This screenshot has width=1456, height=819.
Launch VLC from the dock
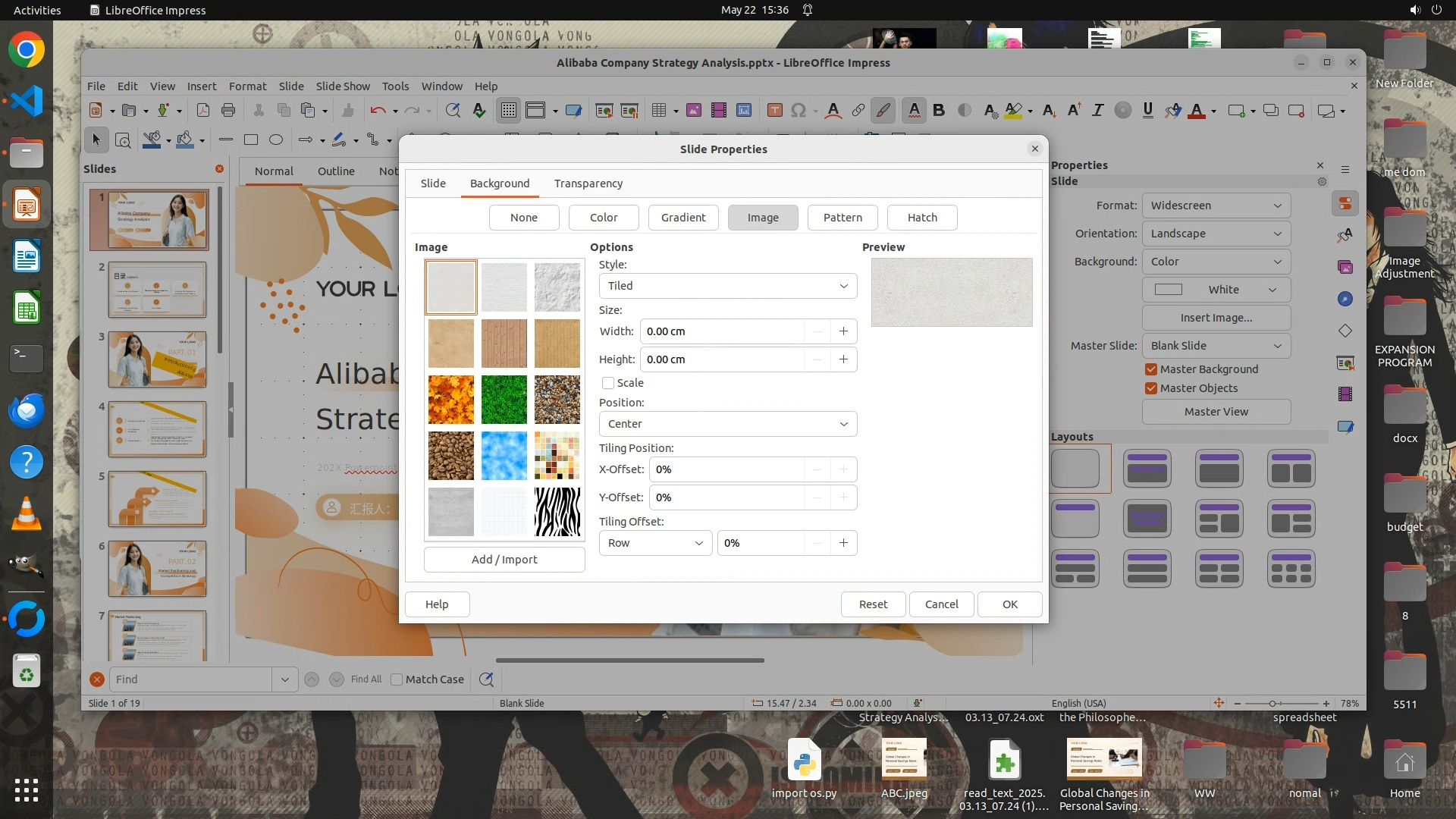pos(27,514)
